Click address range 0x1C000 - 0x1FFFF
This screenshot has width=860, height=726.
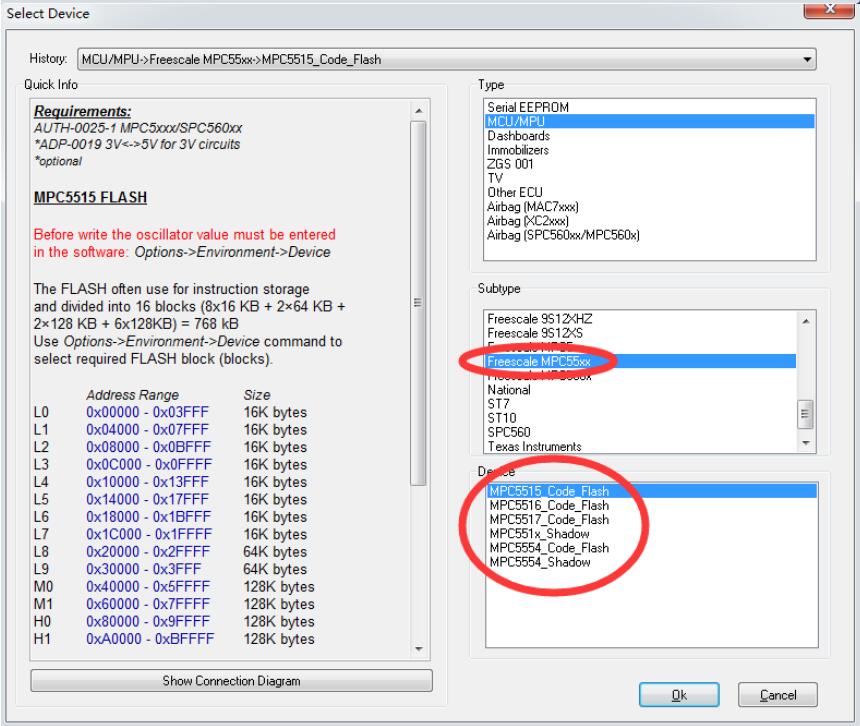149,534
